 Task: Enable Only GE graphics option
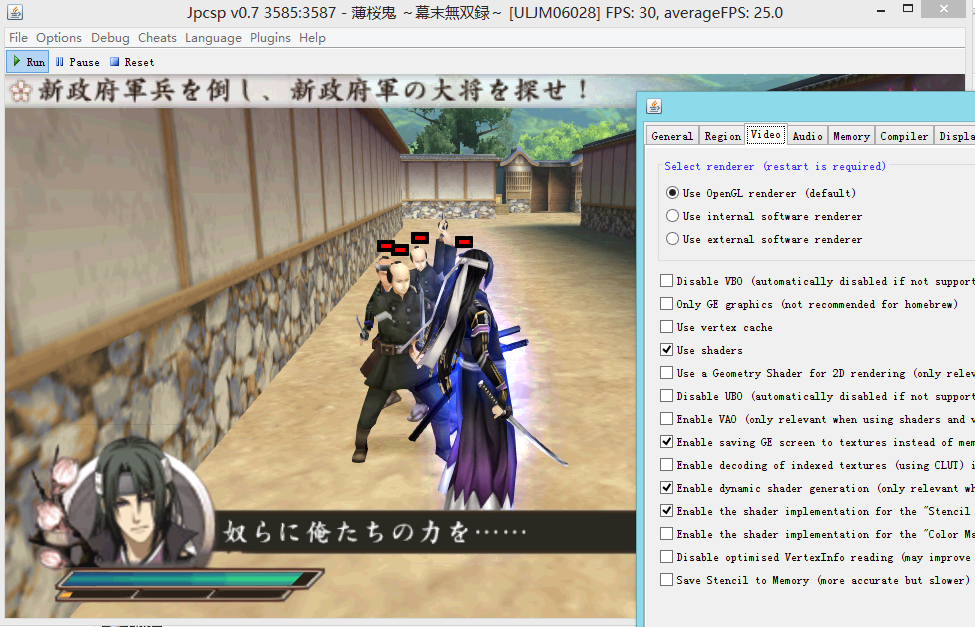tap(667, 304)
